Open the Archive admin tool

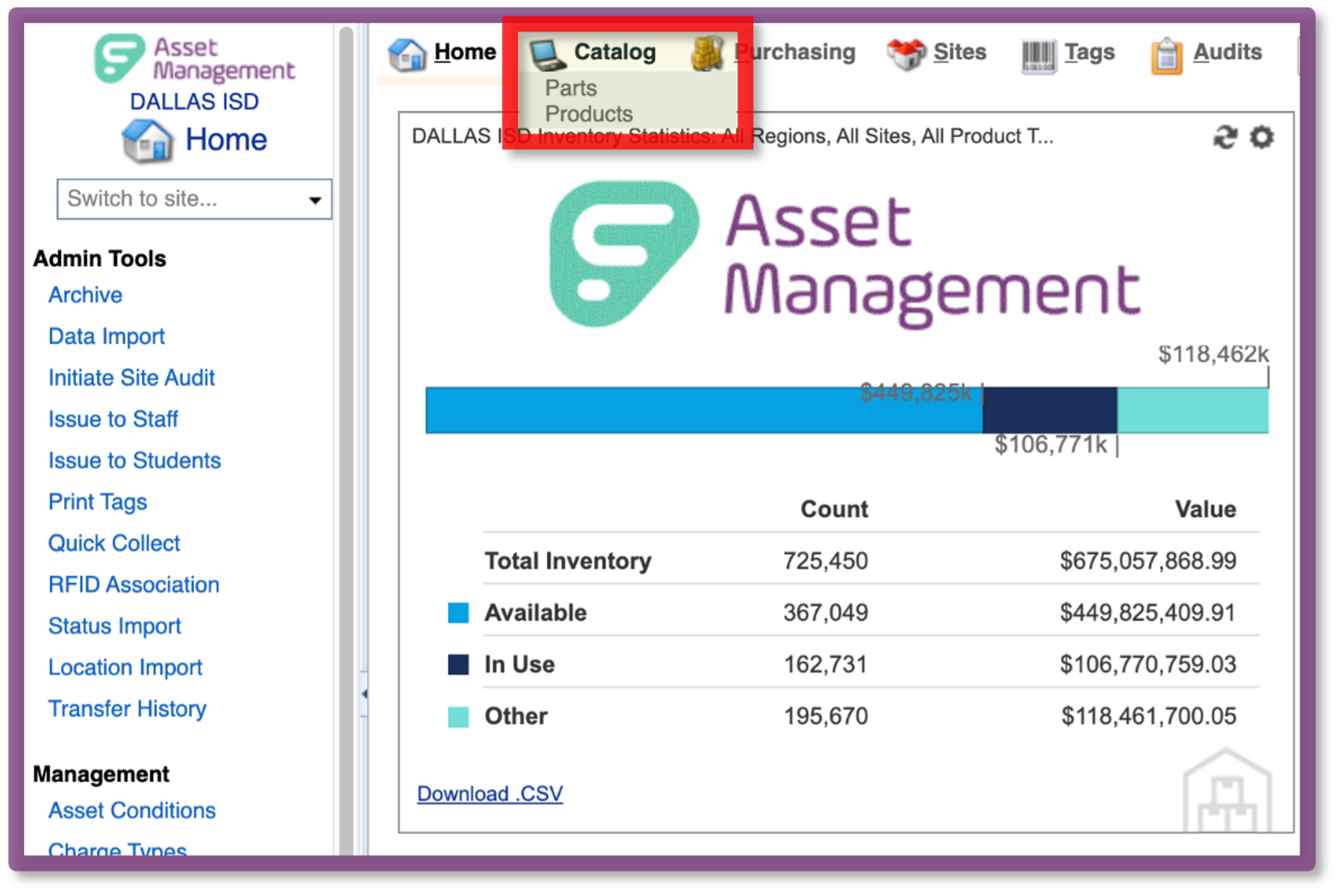coord(85,295)
